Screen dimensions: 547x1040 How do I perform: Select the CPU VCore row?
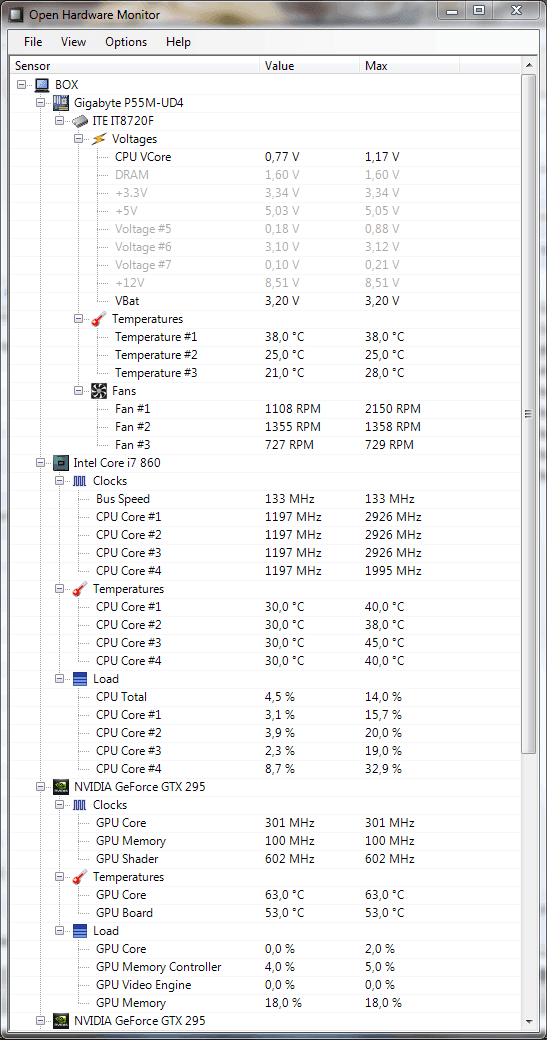[x=266, y=157]
